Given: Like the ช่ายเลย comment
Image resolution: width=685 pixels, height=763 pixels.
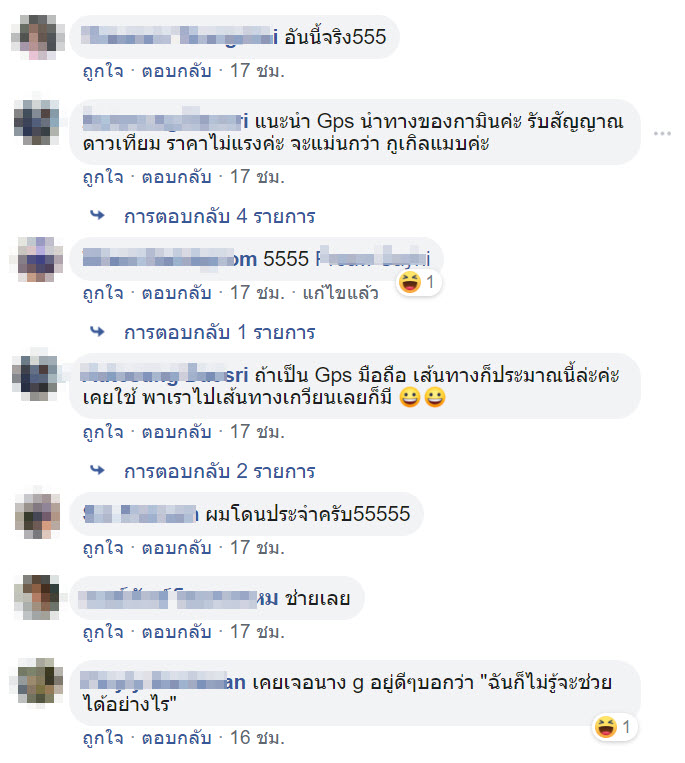Looking at the screenshot, I should 103,632.
